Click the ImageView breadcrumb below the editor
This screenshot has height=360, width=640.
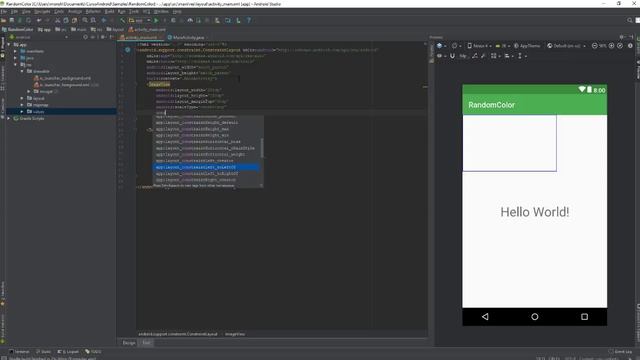[x=235, y=334]
